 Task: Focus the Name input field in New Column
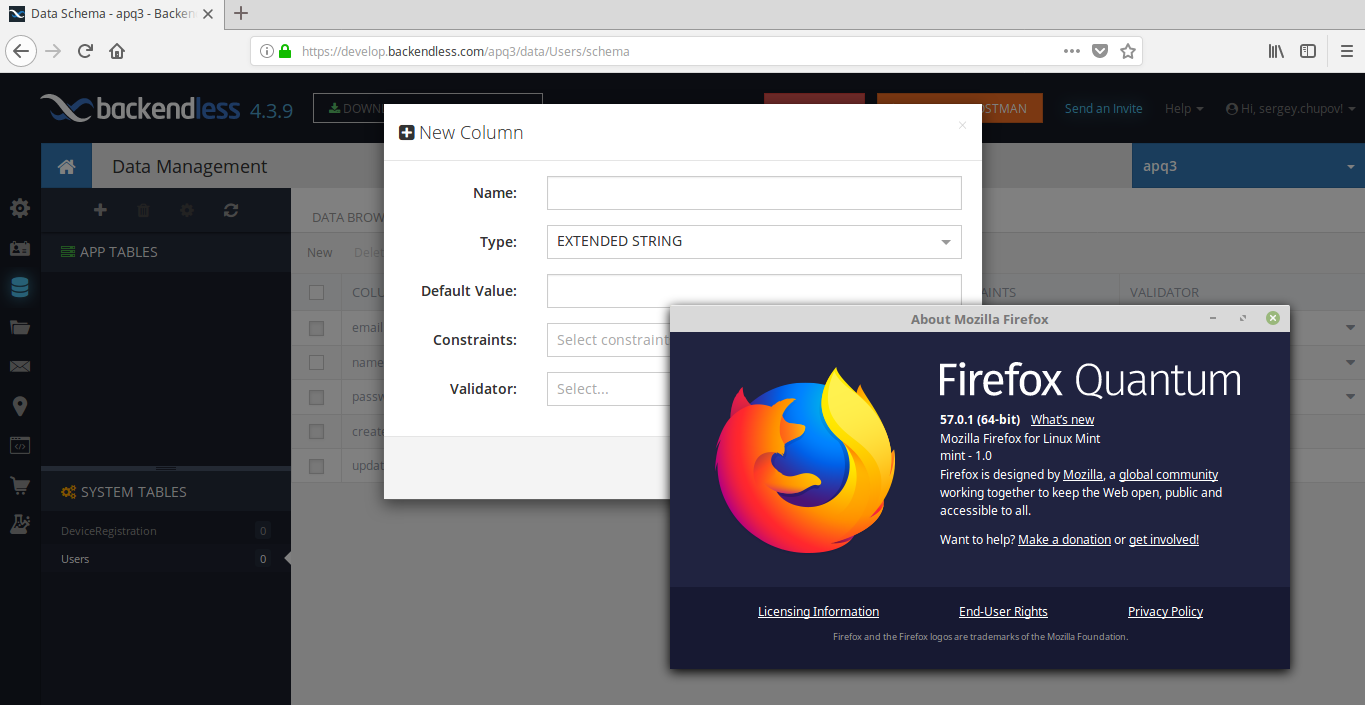click(x=754, y=193)
